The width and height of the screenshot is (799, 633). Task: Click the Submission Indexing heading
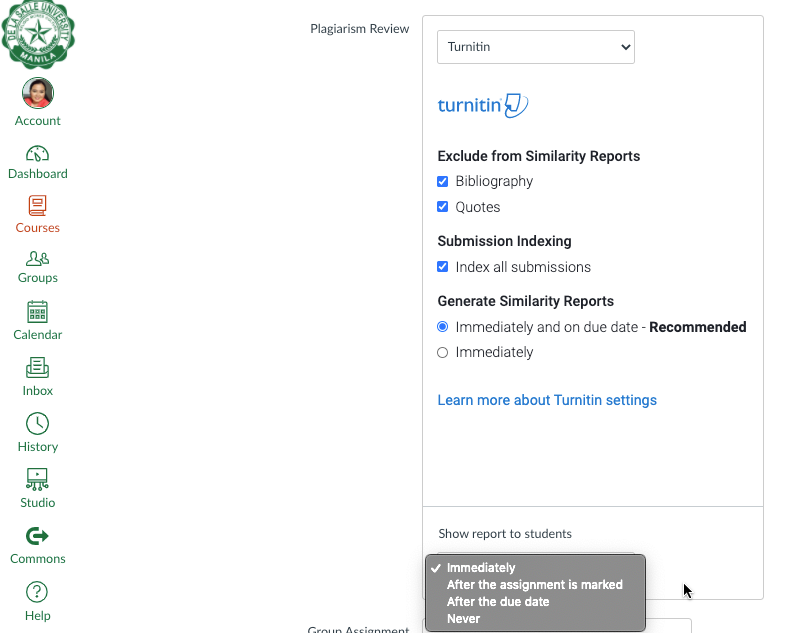(504, 241)
